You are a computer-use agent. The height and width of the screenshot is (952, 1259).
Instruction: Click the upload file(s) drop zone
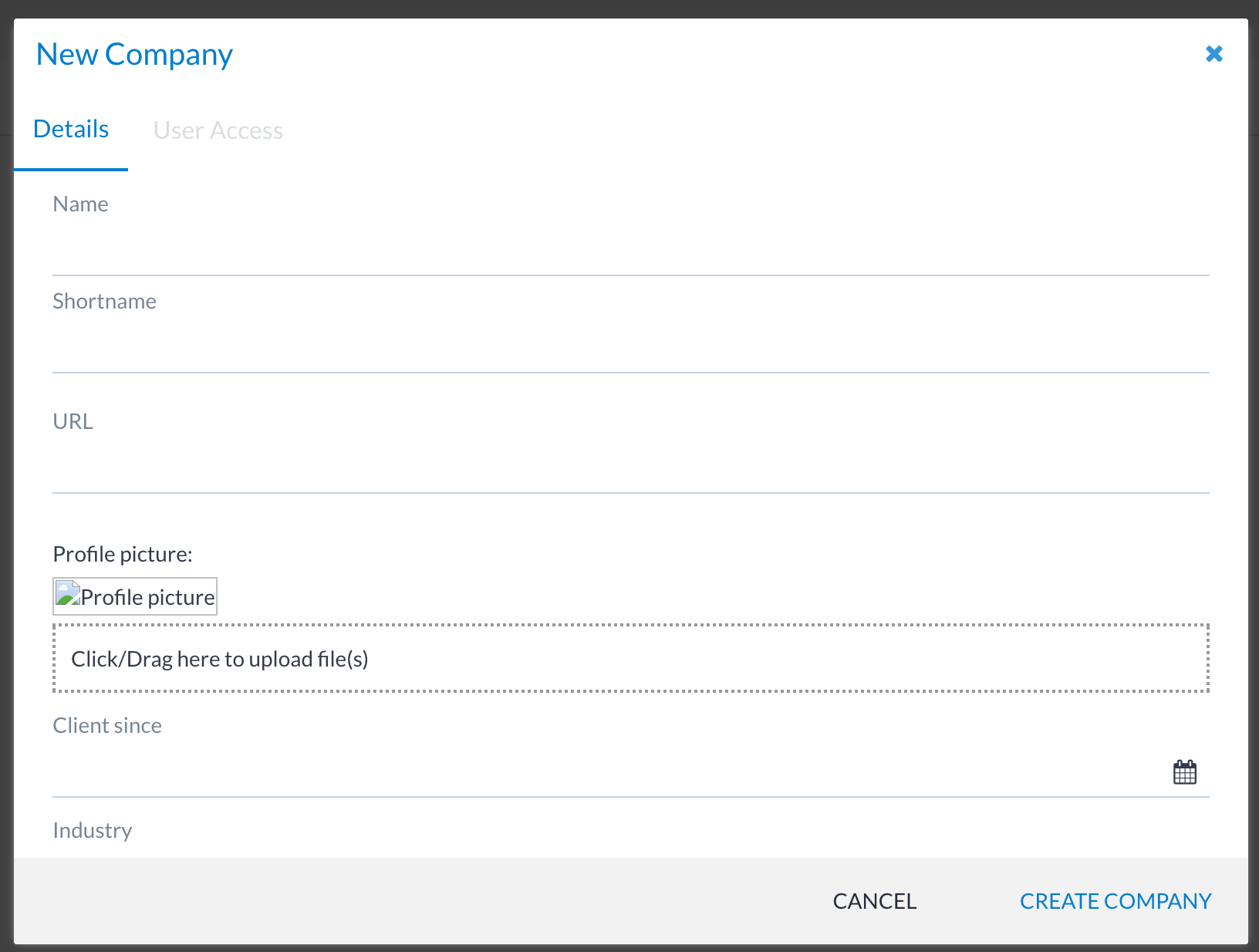(x=629, y=659)
